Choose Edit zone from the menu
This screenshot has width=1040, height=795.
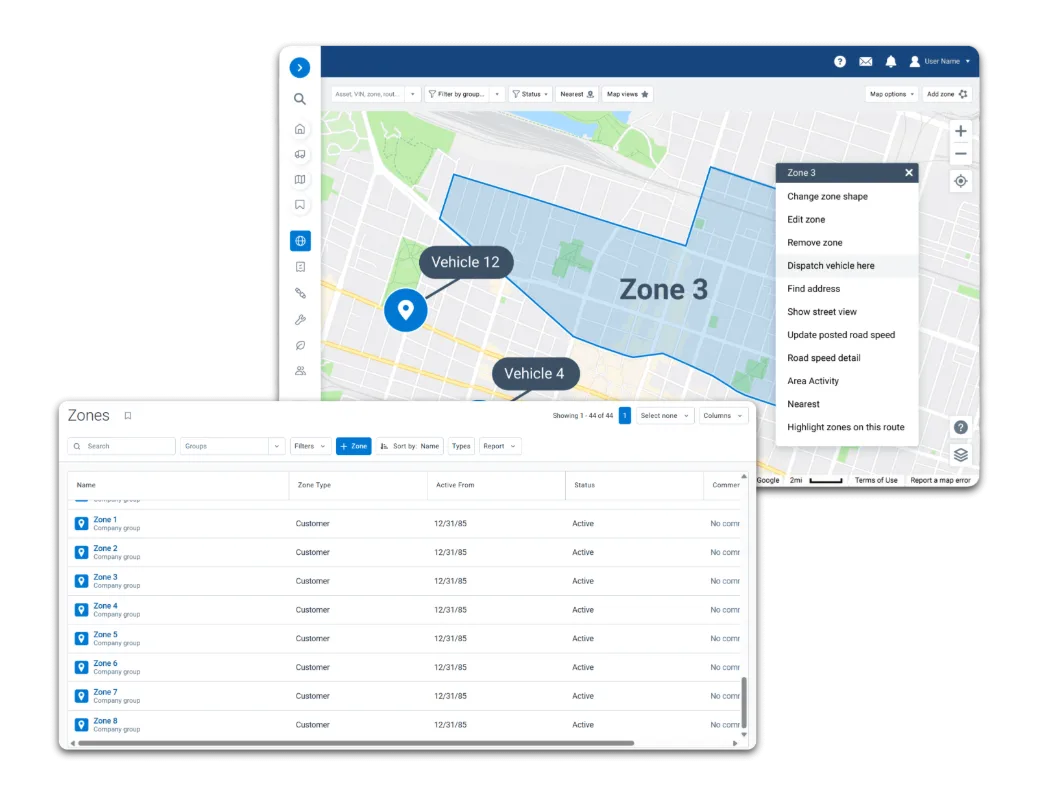[x=847, y=219]
